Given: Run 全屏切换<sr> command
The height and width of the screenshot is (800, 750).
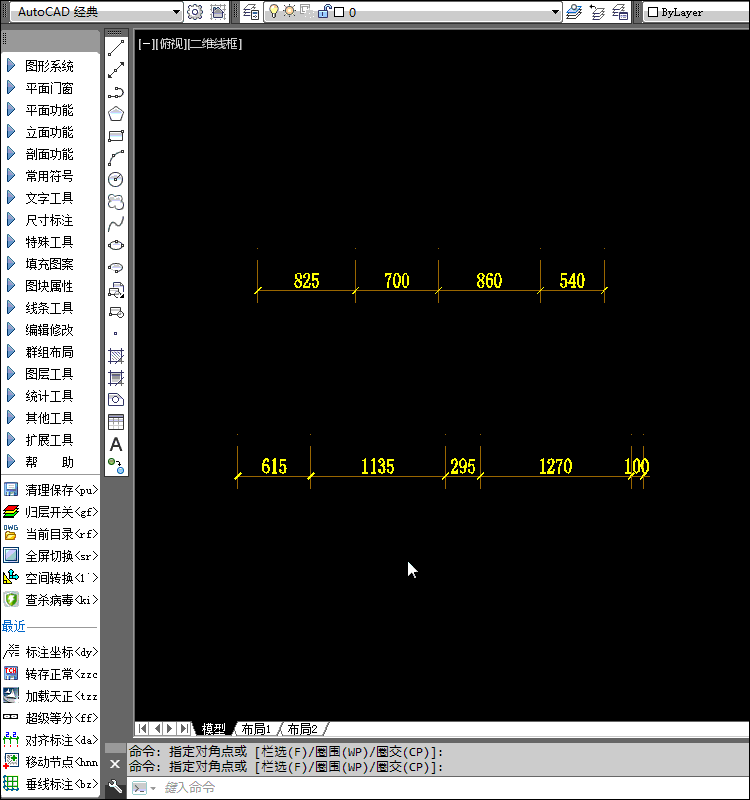Looking at the screenshot, I should coord(51,556).
